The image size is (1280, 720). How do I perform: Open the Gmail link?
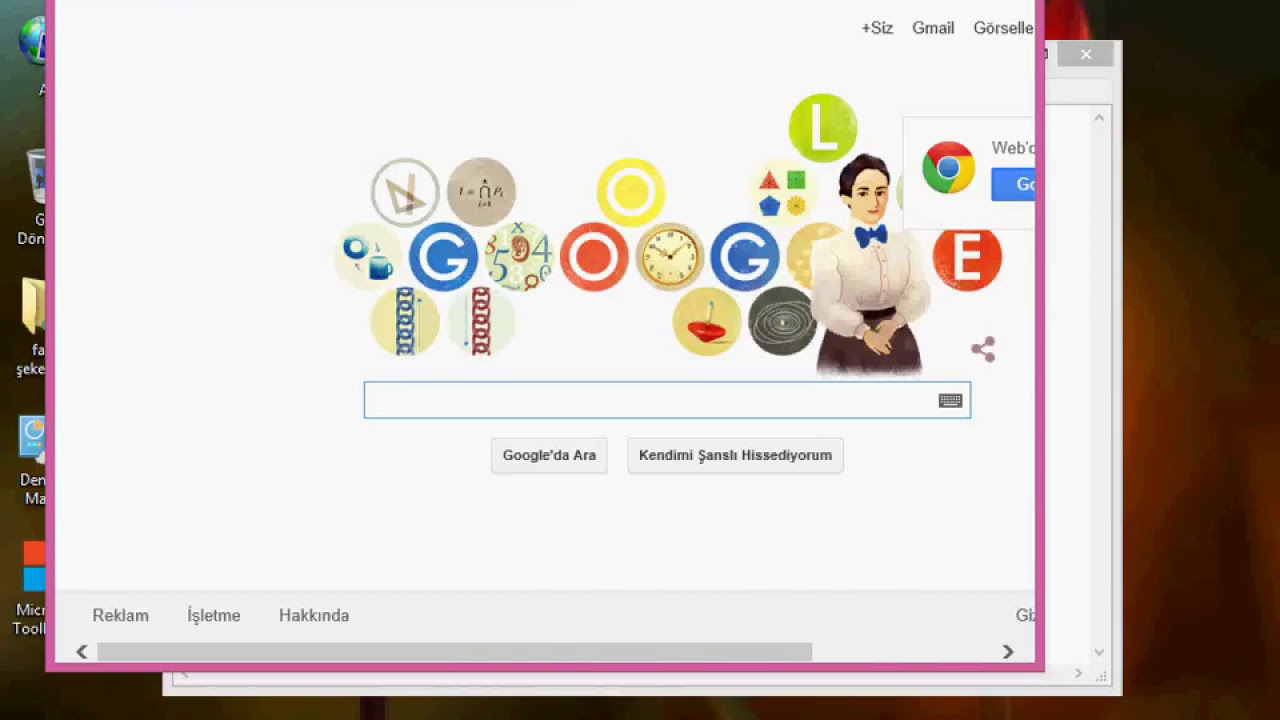click(933, 28)
